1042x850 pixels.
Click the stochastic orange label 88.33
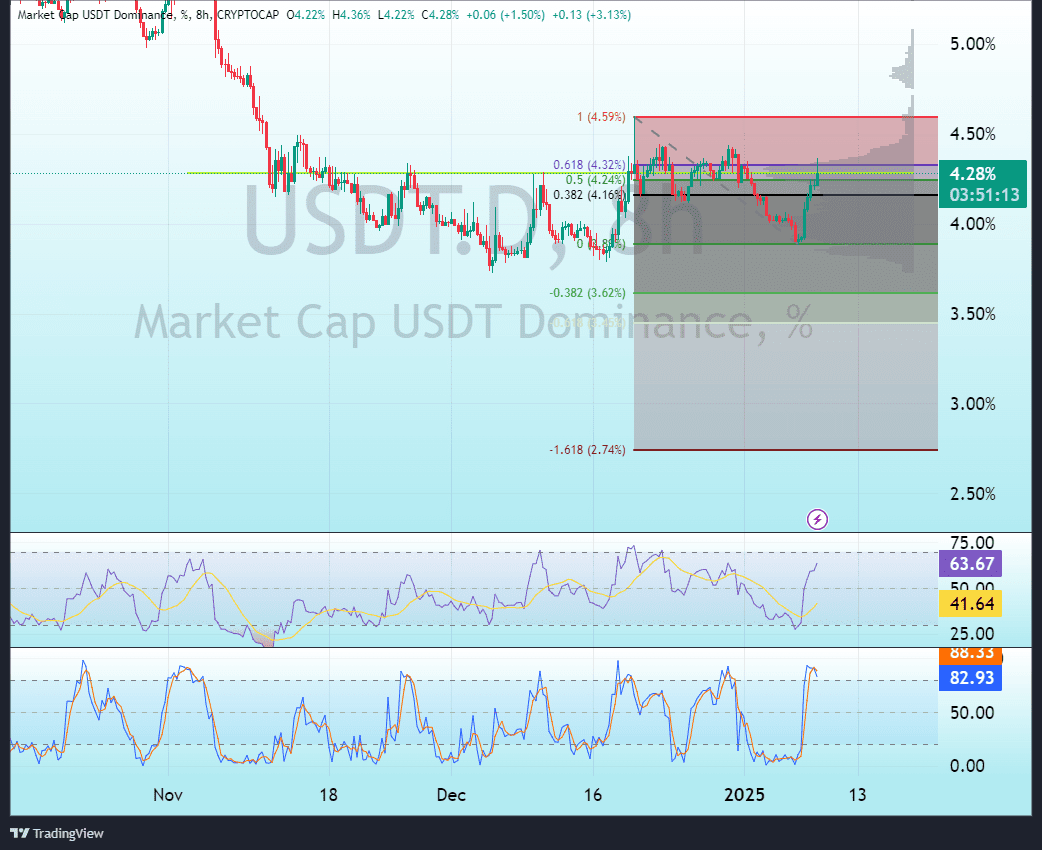[x=970, y=655]
